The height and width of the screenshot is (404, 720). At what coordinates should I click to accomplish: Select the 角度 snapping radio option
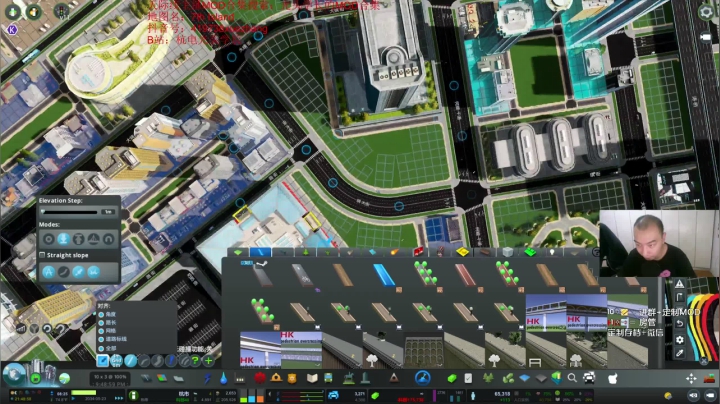tap(101, 314)
